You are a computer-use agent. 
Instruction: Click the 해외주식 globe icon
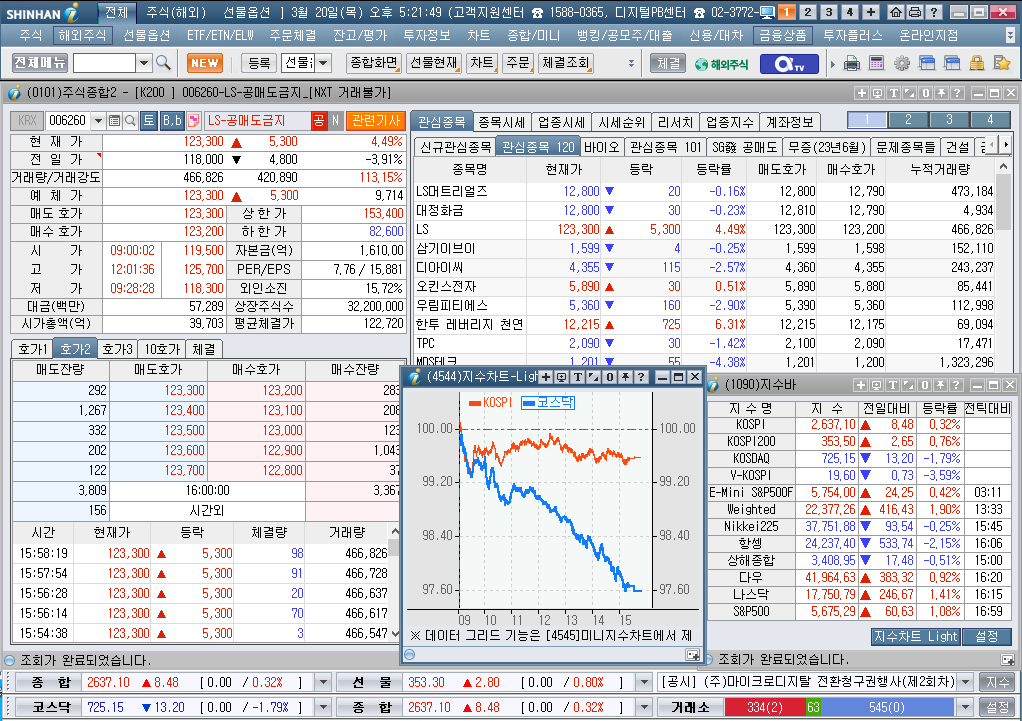pos(720,64)
